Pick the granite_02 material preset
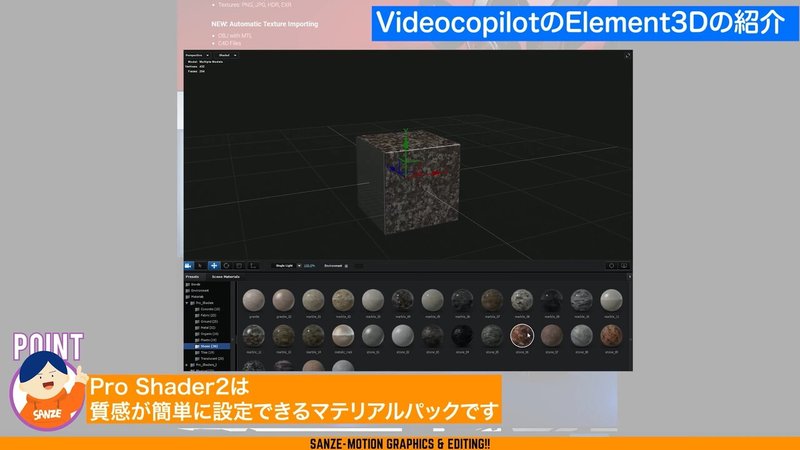 click(283, 300)
